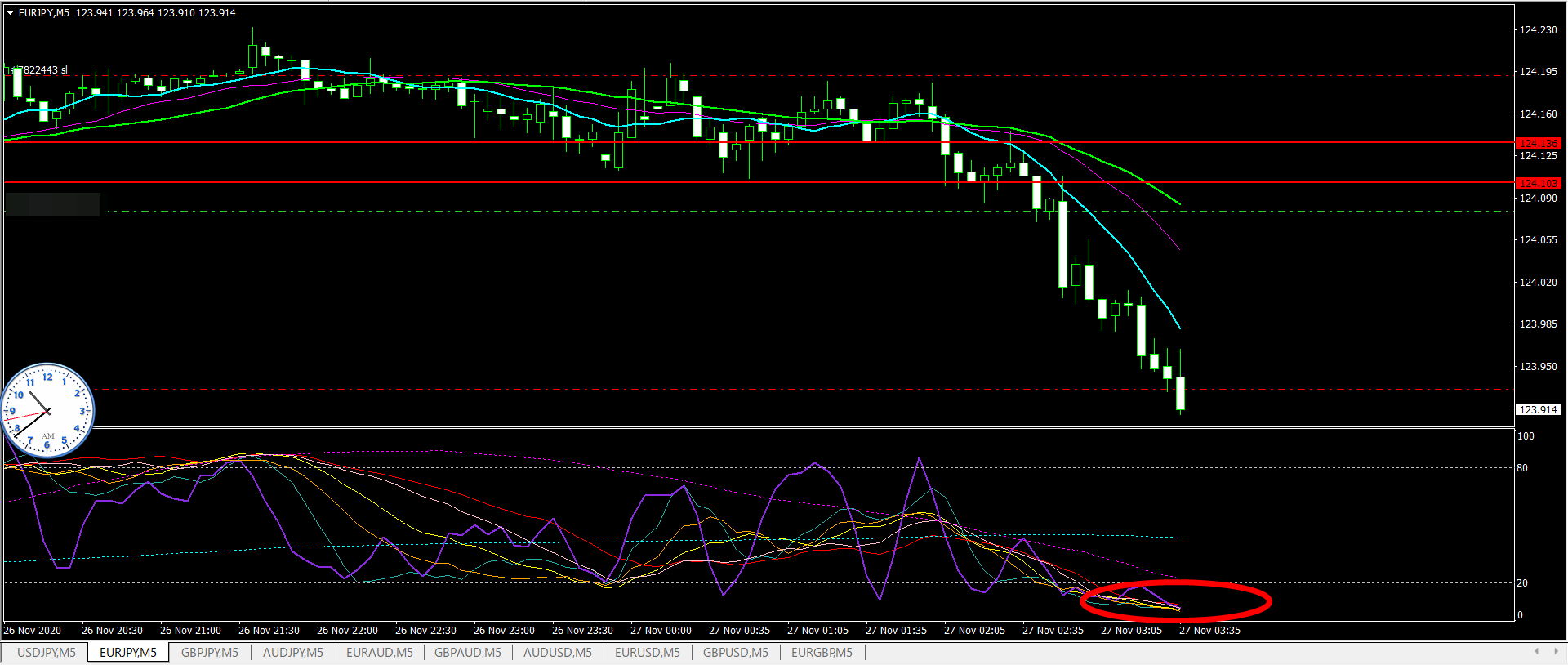1568x665 pixels.
Task: Select the #7822443 sl stop-loss label
Action: click(x=39, y=70)
